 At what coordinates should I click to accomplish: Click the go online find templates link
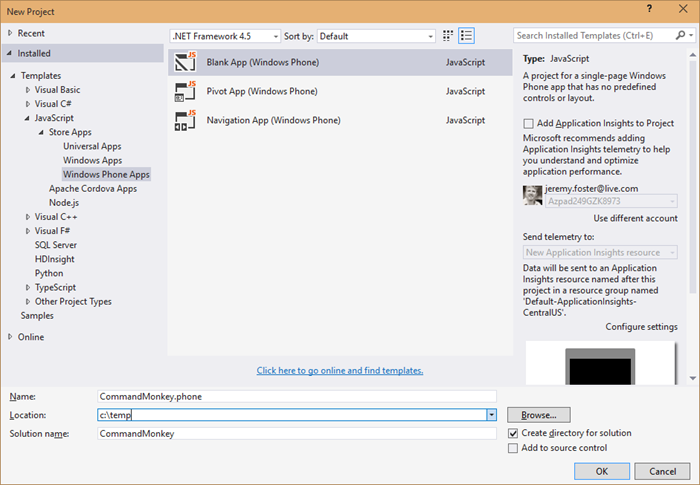tap(340, 370)
